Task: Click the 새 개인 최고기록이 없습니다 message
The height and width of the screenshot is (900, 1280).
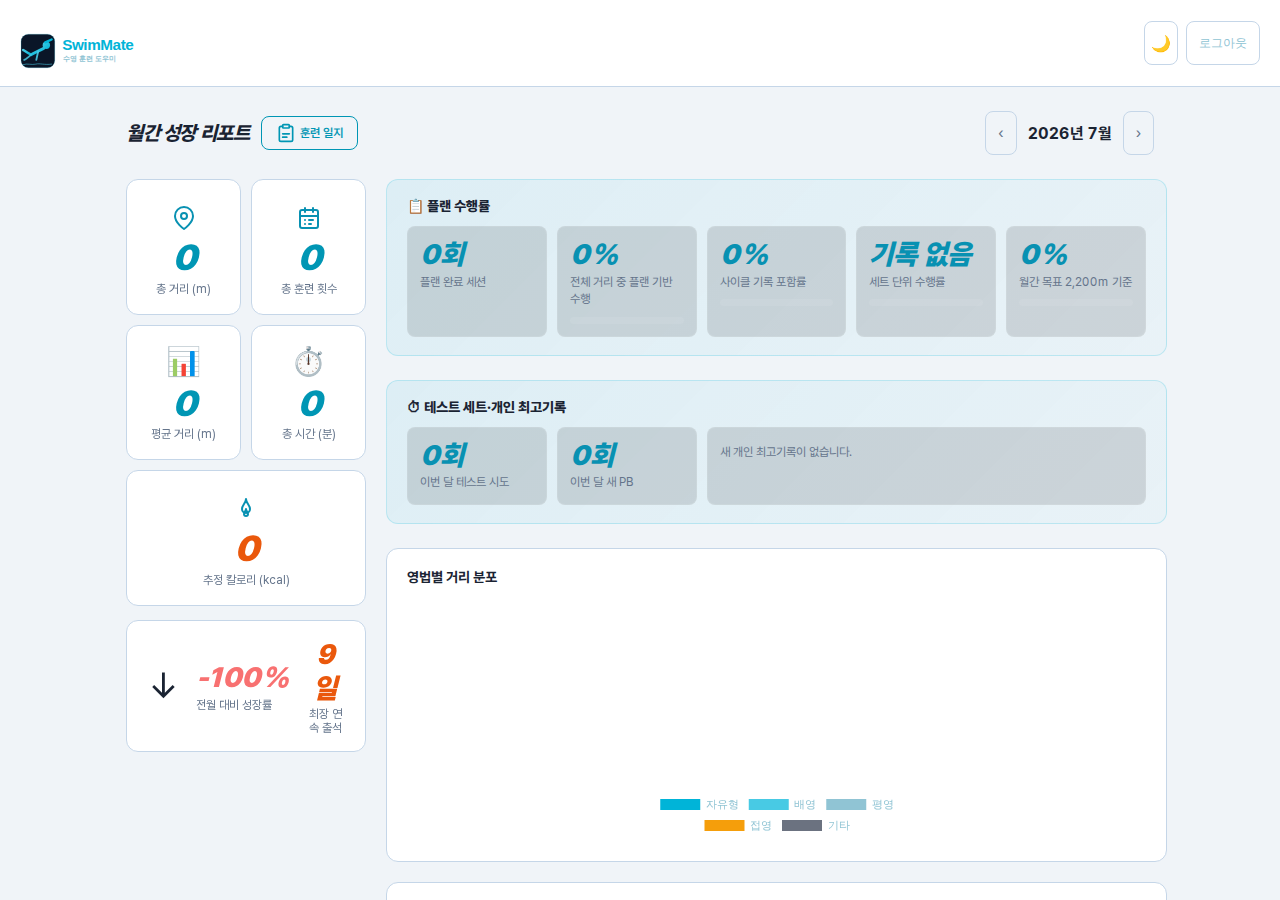Action: pos(786,452)
